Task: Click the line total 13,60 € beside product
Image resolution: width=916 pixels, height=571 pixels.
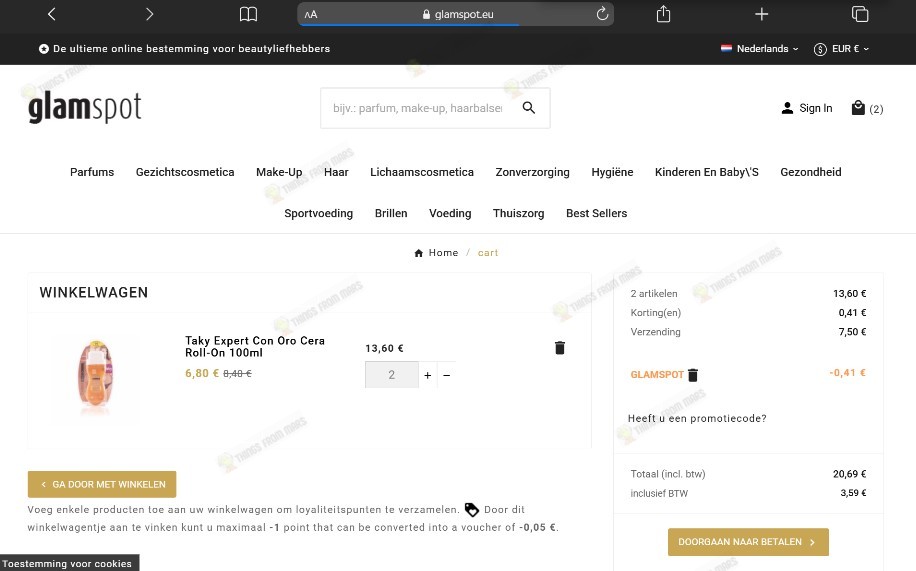Action: [x=384, y=348]
